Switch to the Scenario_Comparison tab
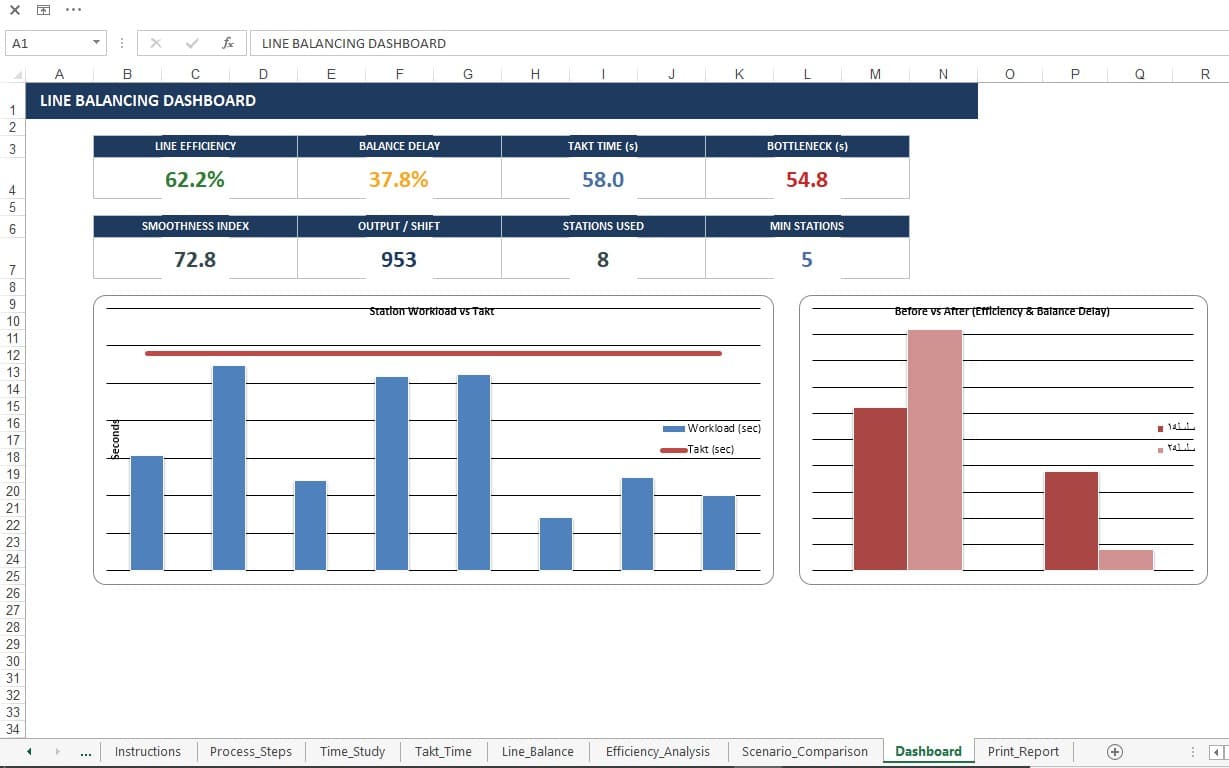The height and width of the screenshot is (768, 1229). click(805, 751)
